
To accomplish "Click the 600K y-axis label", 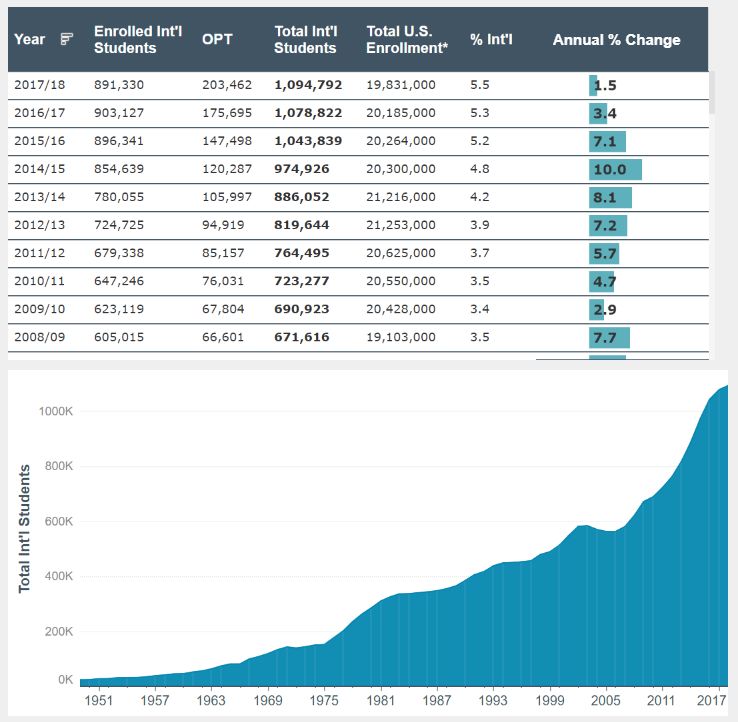I will [x=59, y=521].
